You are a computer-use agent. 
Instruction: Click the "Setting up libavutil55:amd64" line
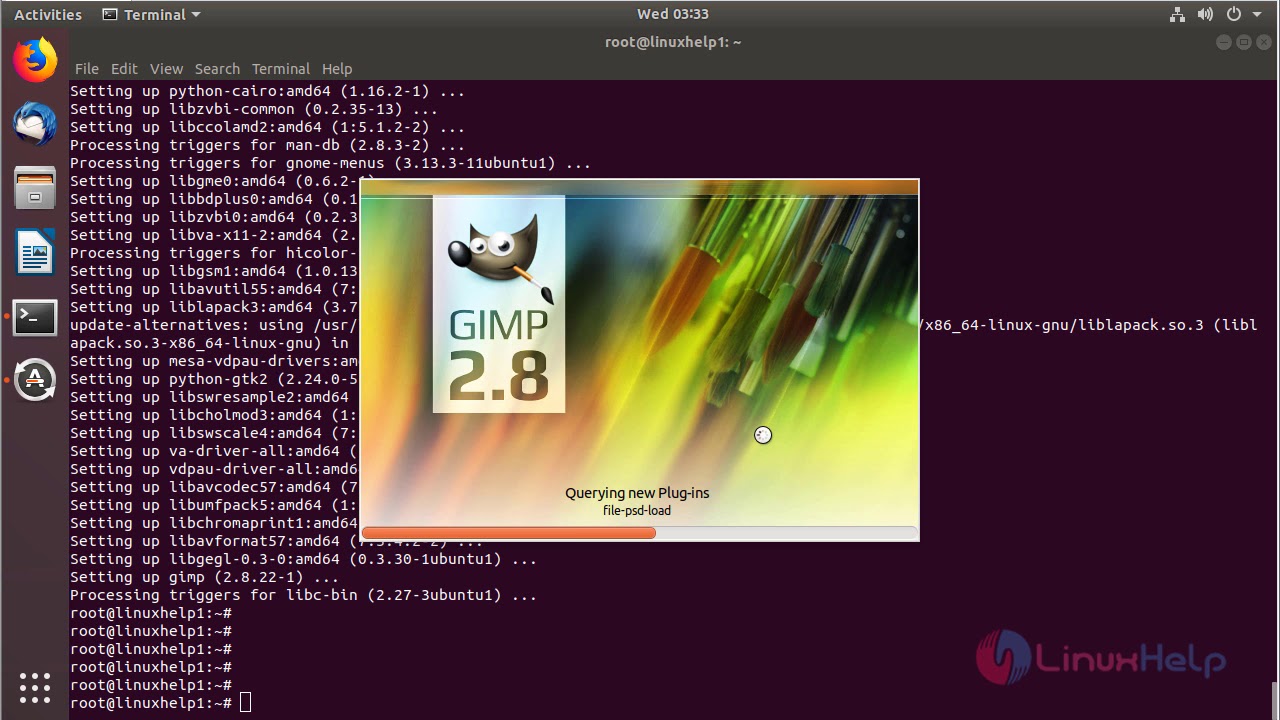tap(214, 289)
